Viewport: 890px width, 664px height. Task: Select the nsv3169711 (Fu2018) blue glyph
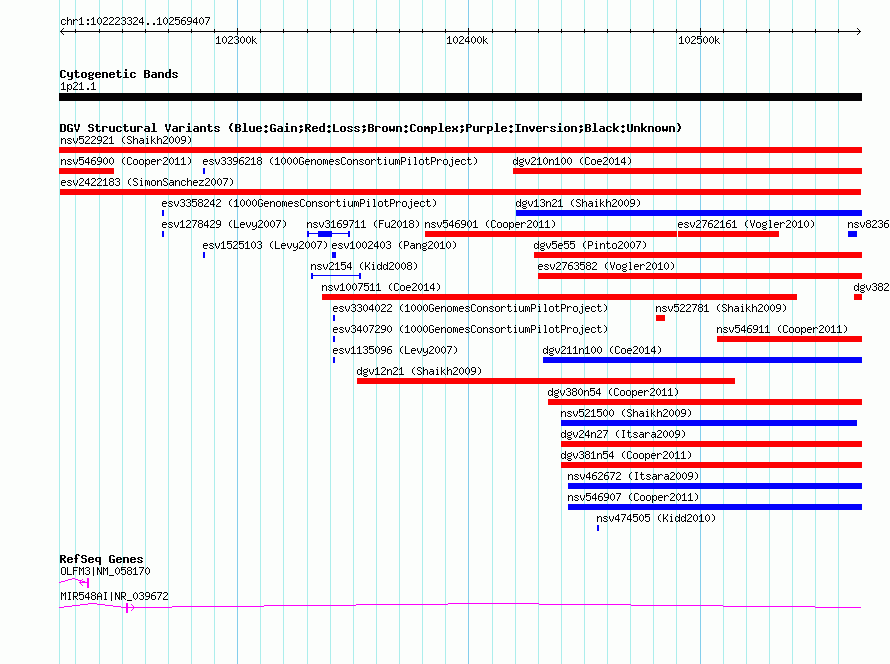click(328, 234)
